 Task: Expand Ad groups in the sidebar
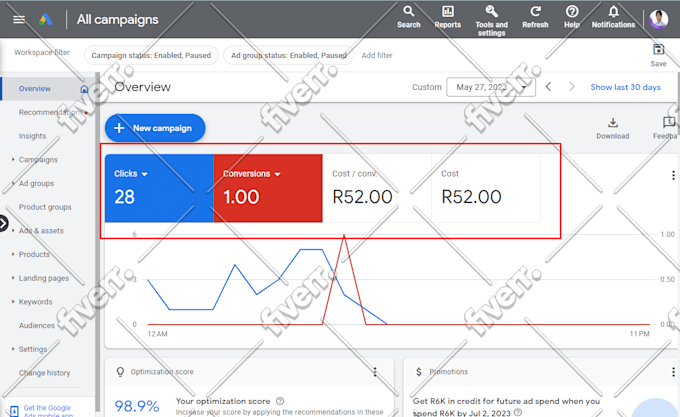coord(13,183)
